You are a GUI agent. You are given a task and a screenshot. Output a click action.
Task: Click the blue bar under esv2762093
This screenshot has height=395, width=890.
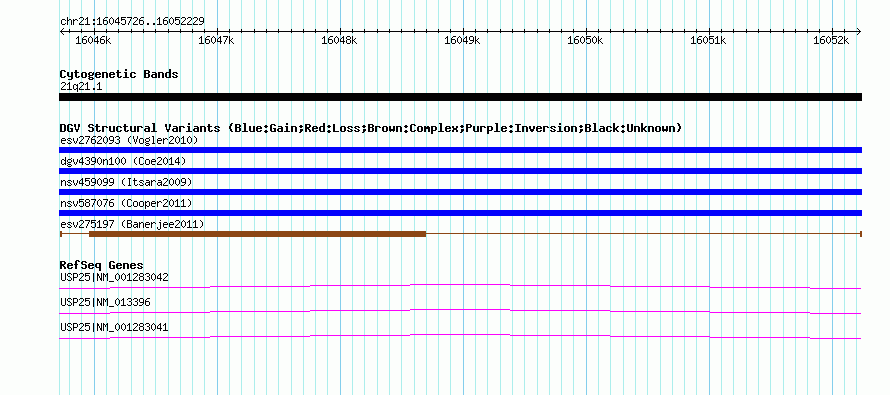(x=460, y=150)
